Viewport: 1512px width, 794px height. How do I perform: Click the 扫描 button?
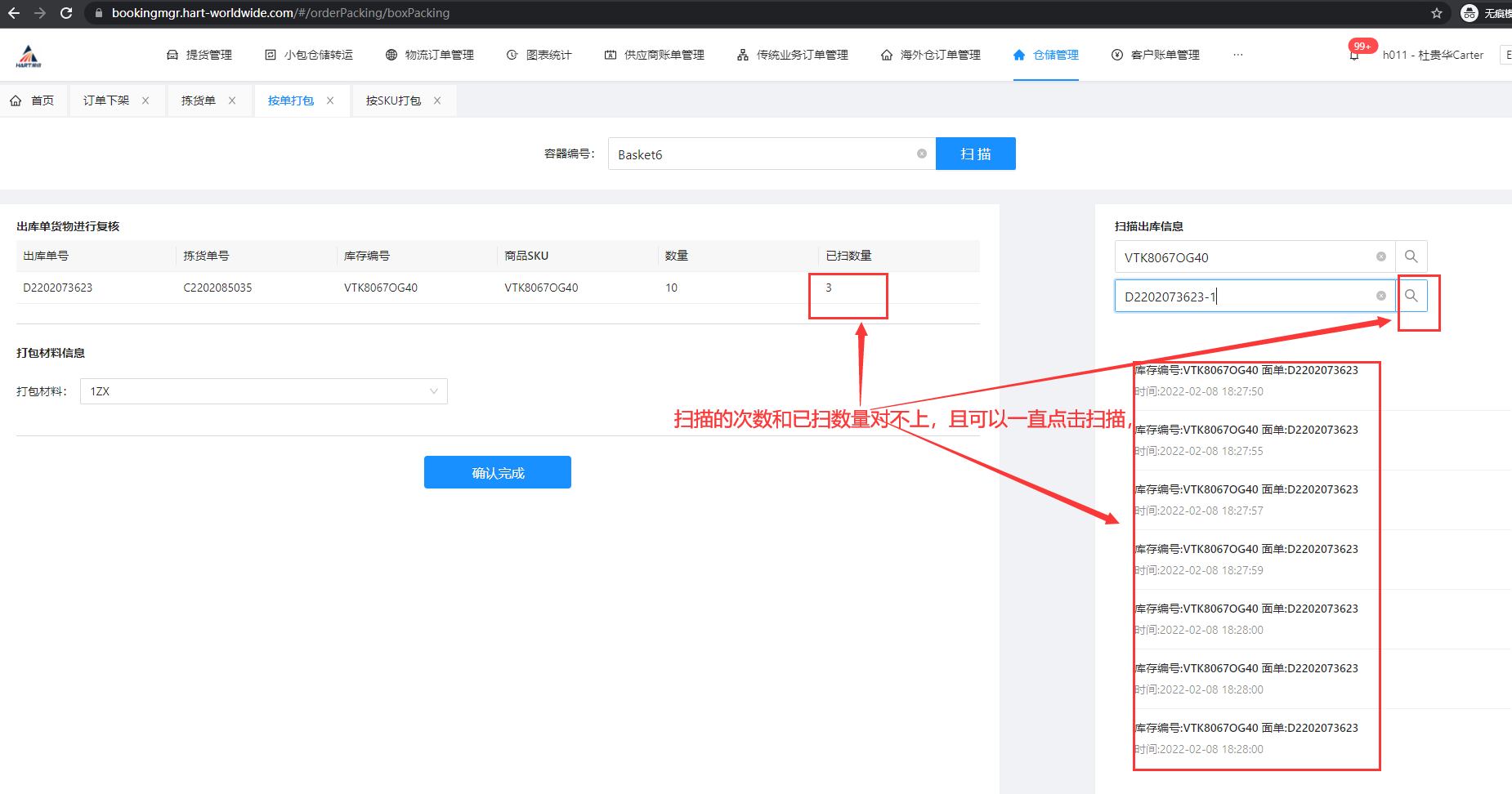click(975, 154)
